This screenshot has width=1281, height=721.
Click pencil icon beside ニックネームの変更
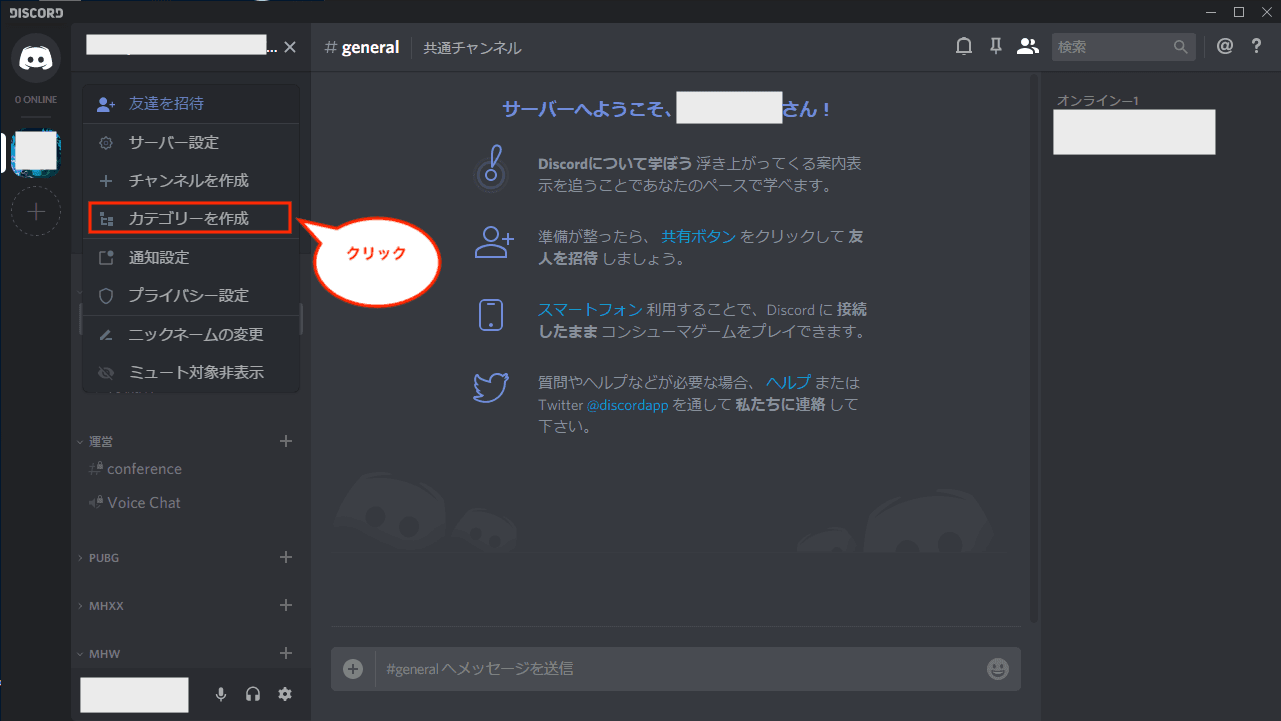(106, 335)
